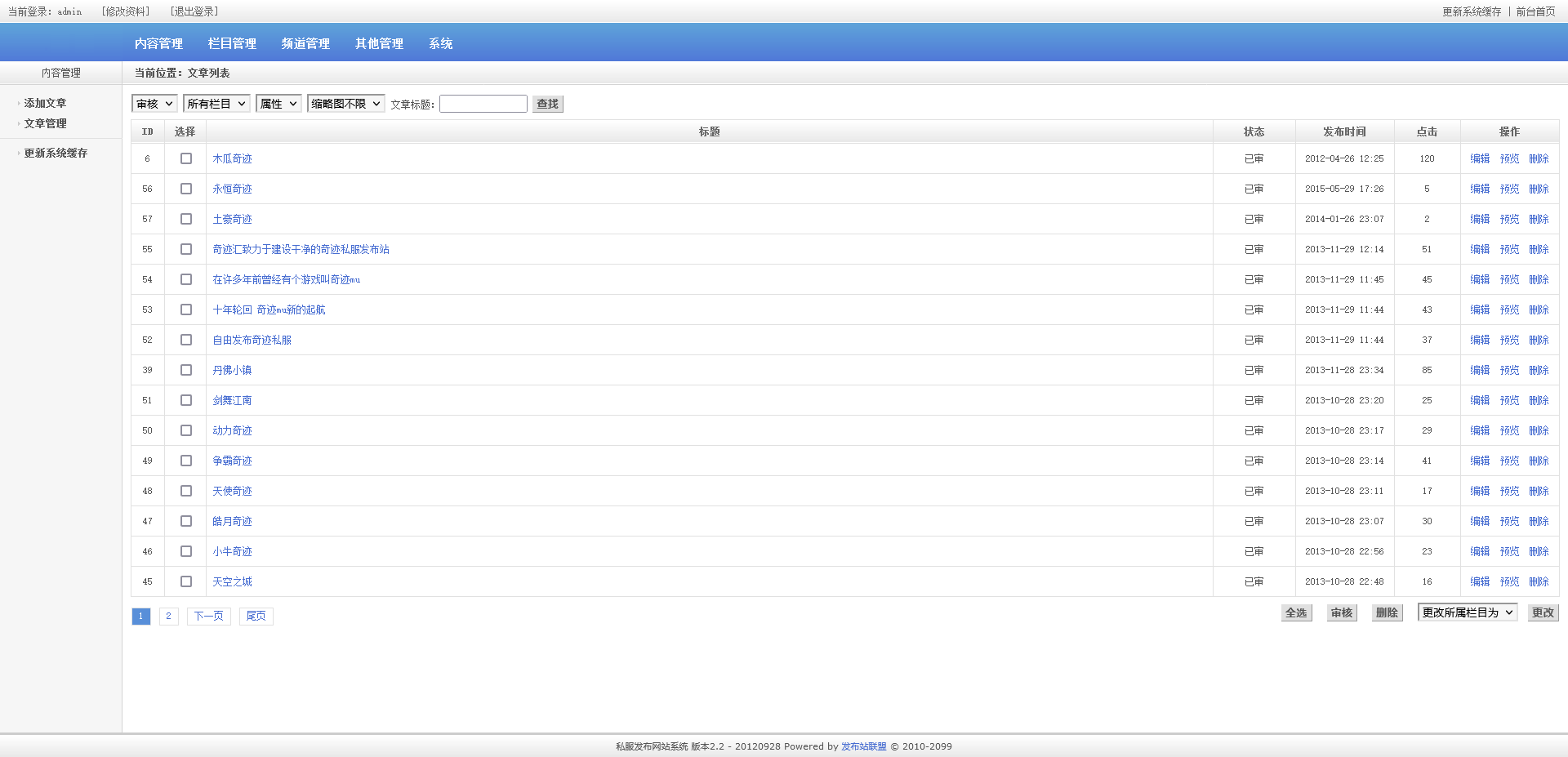This screenshot has height=757, width=1568.
Task: Switch to 频道管理 in top navigation
Action: click(x=305, y=43)
